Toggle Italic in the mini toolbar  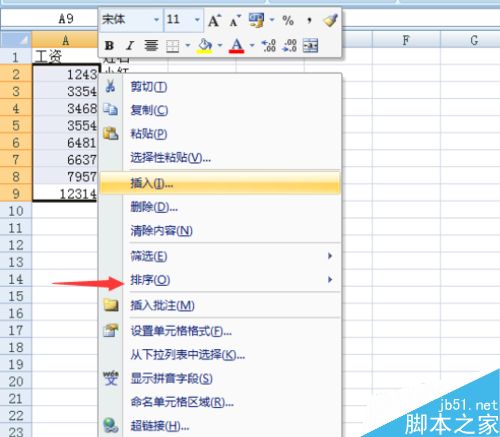(x=130, y=45)
